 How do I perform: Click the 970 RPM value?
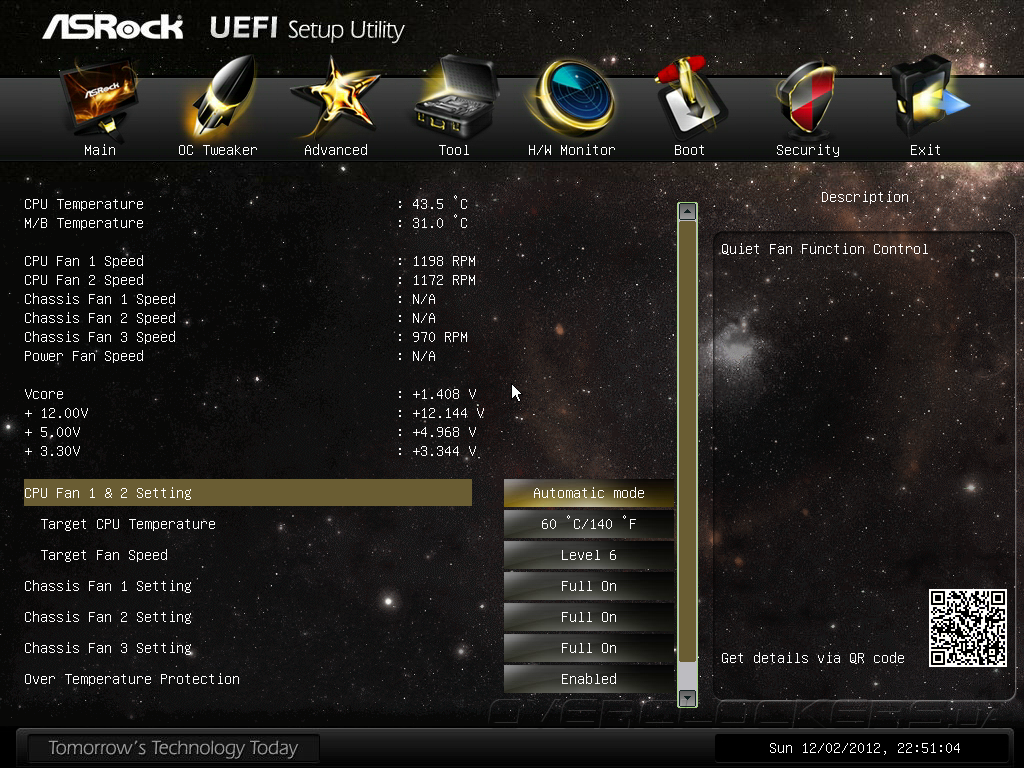point(440,337)
